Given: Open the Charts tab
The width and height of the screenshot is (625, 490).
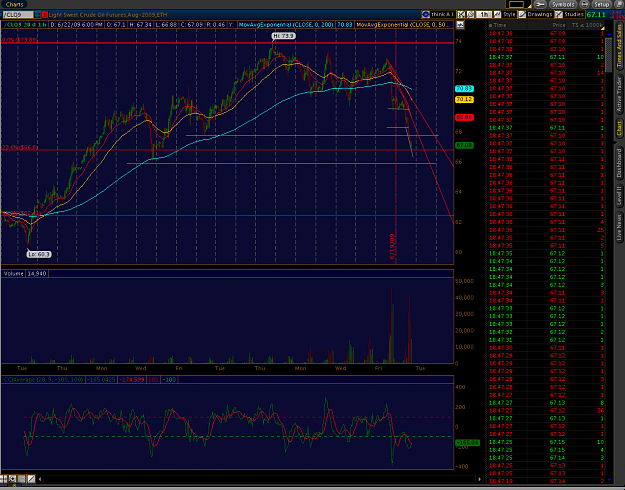Looking at the screenshot, I should (14, 4).
